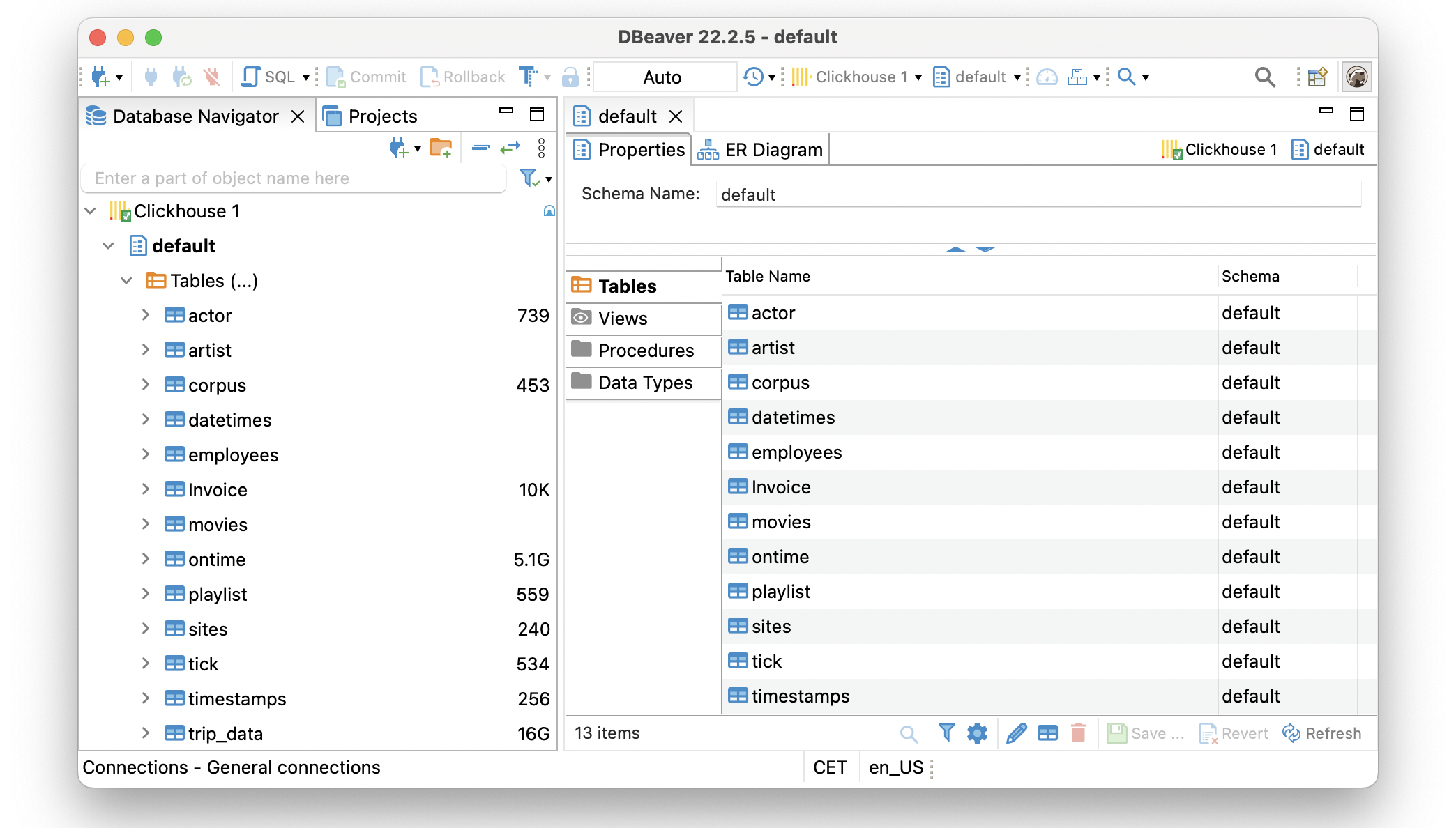Click the DBeaver perspective beaver icon
Viewport: 1456px width, 828px height.
point(1356,77)
